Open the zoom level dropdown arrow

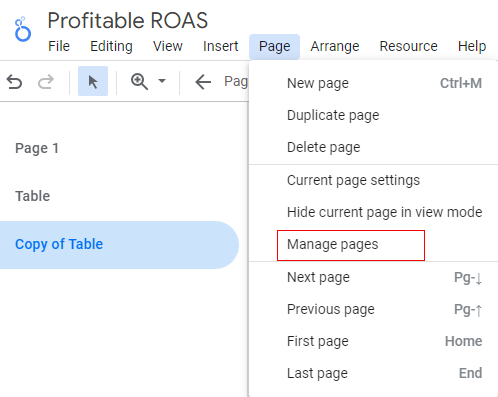(162, 81)
